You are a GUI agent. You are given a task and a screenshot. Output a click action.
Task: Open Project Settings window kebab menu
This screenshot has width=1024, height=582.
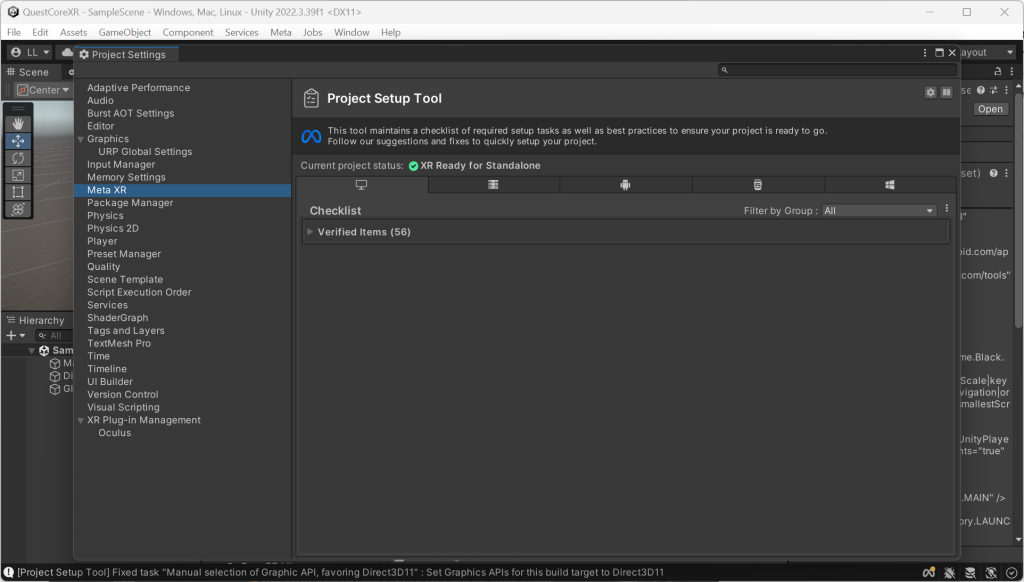[x=925, y=53]
